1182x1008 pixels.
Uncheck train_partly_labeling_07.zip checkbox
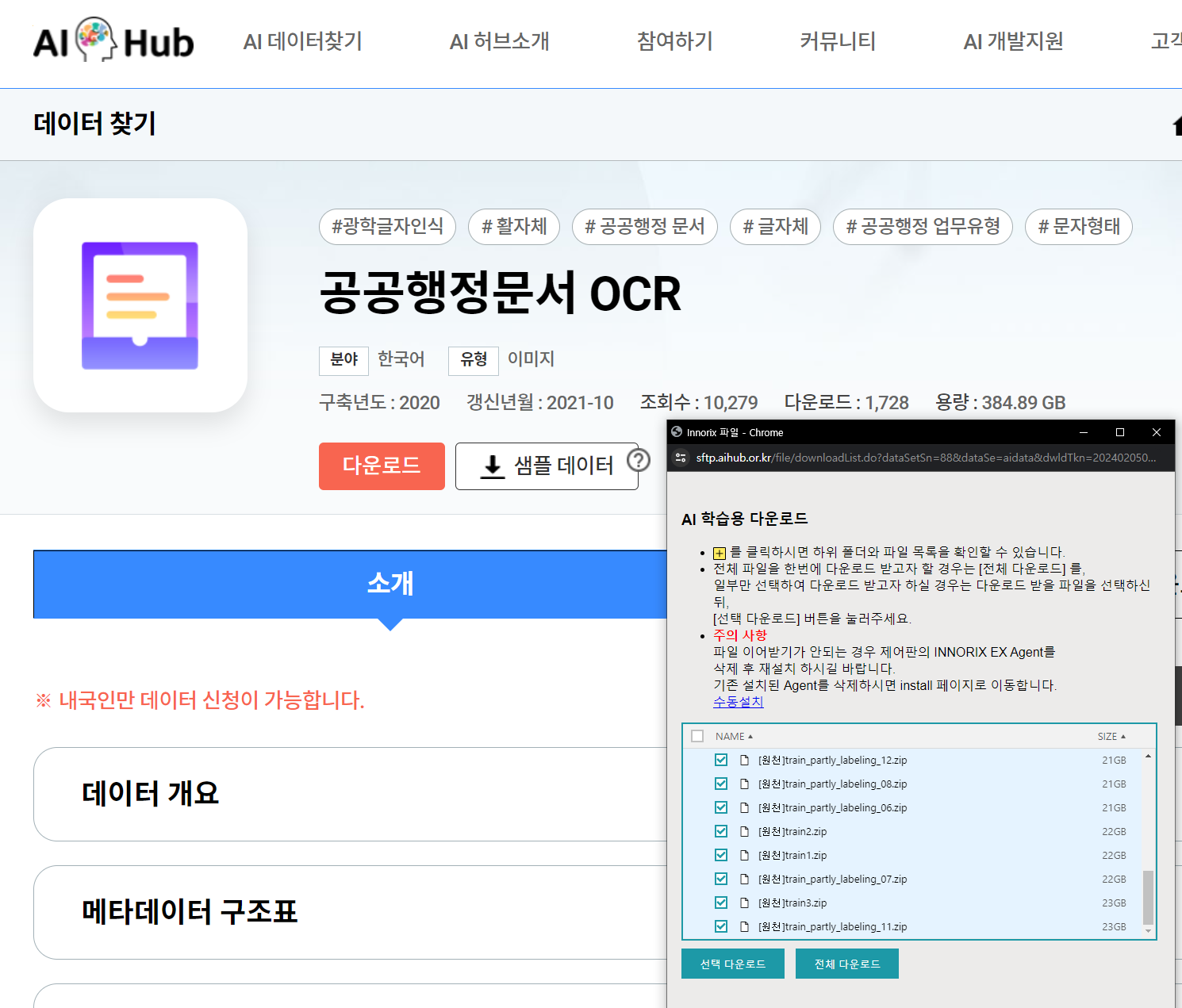[x=721, y=879]
